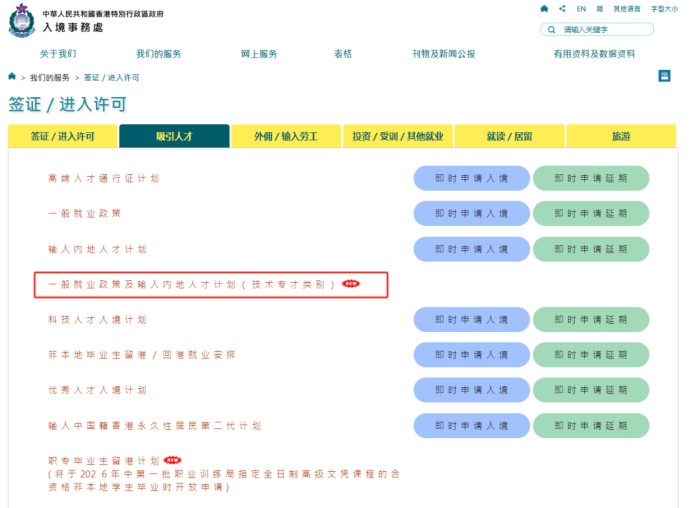Screen dimensions: 700x508
Task: Click the share icon in the top bar
Action: click(x=562, y=8)
